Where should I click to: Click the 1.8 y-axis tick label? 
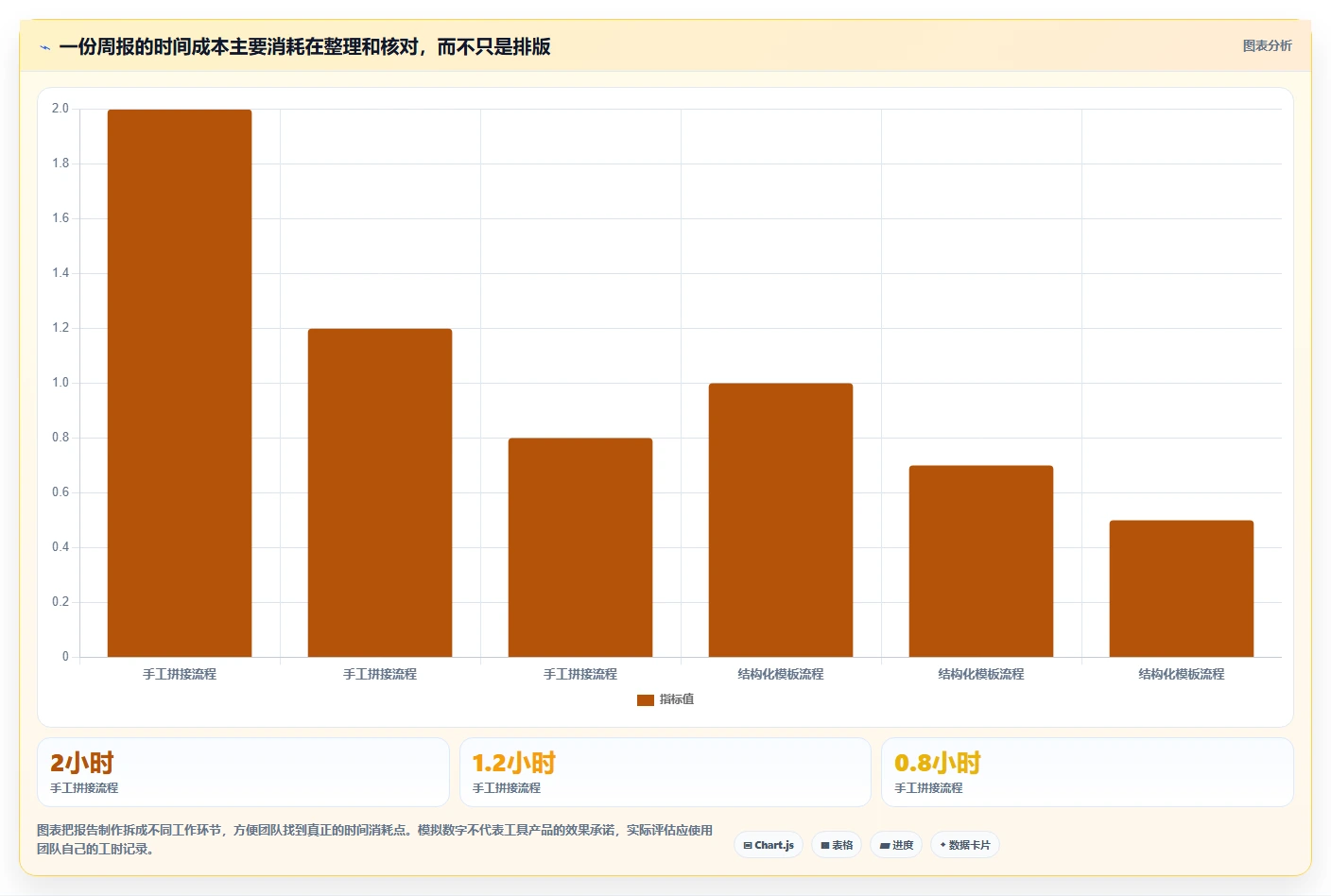click(60, 164)
